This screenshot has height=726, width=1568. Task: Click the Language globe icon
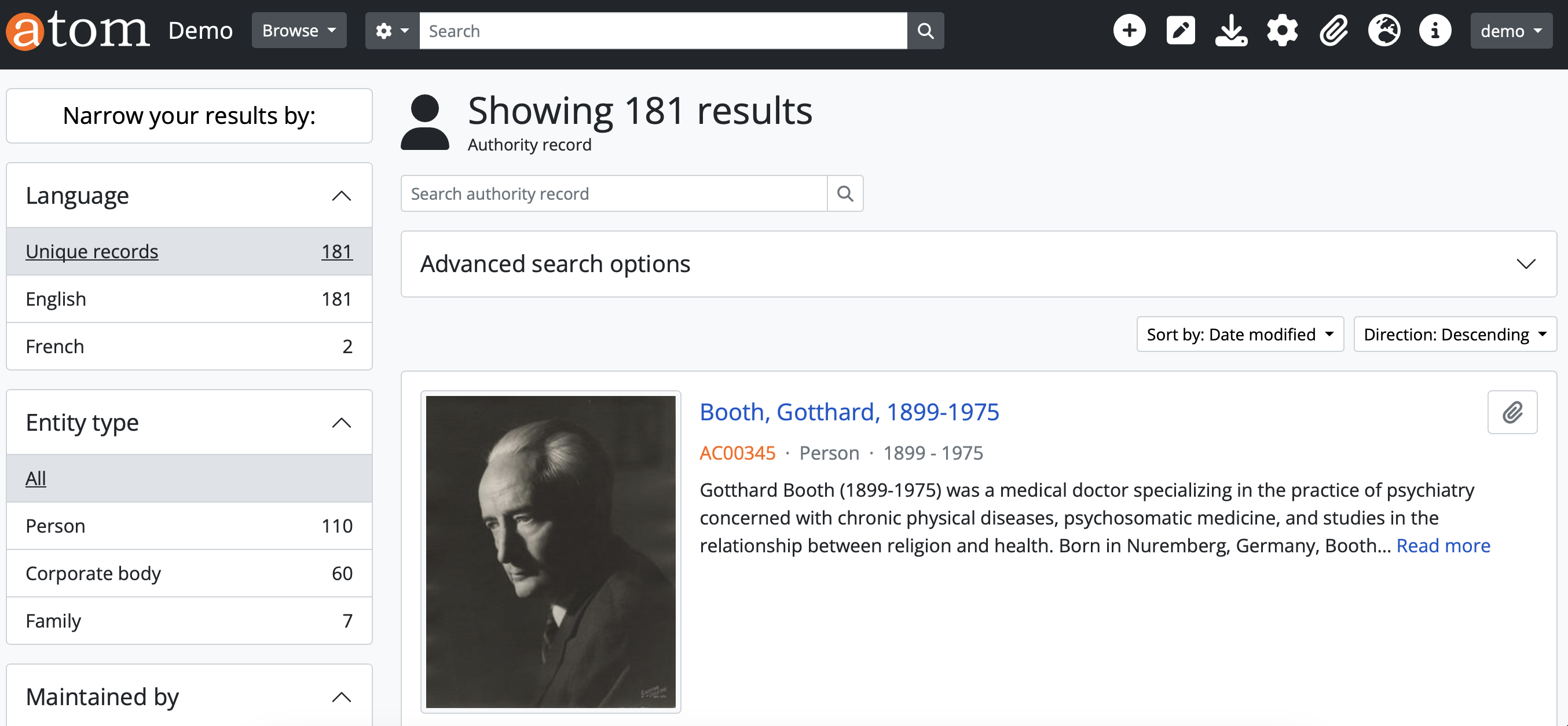point(1384,31)
